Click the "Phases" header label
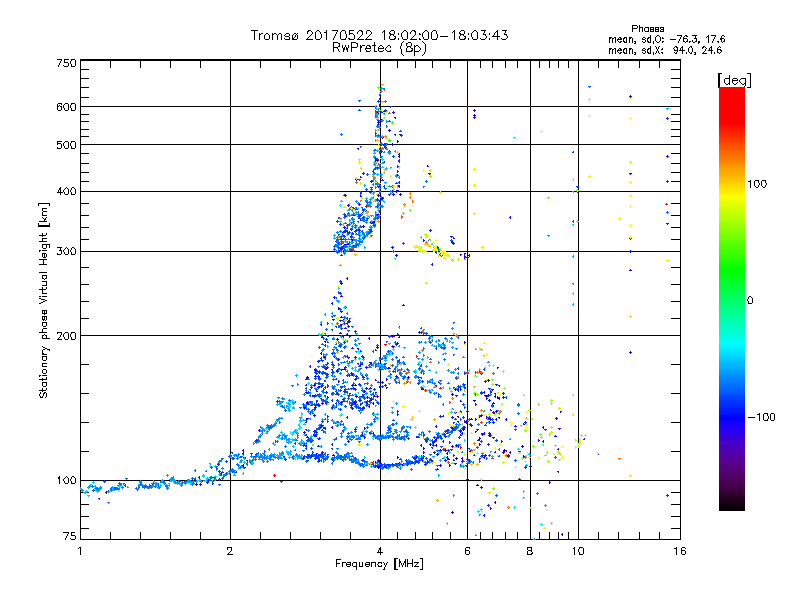Screen dimensions: 800x600 [647, 29]
